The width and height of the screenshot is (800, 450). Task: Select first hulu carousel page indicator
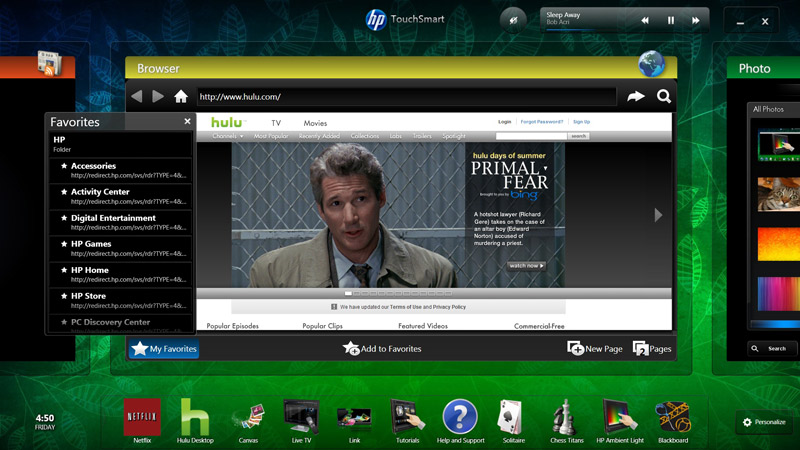[348, 293]
